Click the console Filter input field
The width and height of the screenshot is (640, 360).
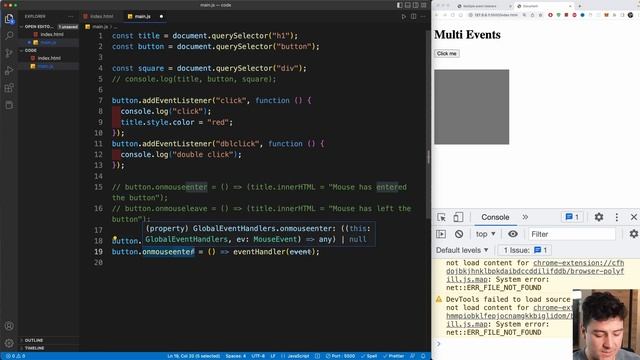pyautogui.click(x=571, y=234)
